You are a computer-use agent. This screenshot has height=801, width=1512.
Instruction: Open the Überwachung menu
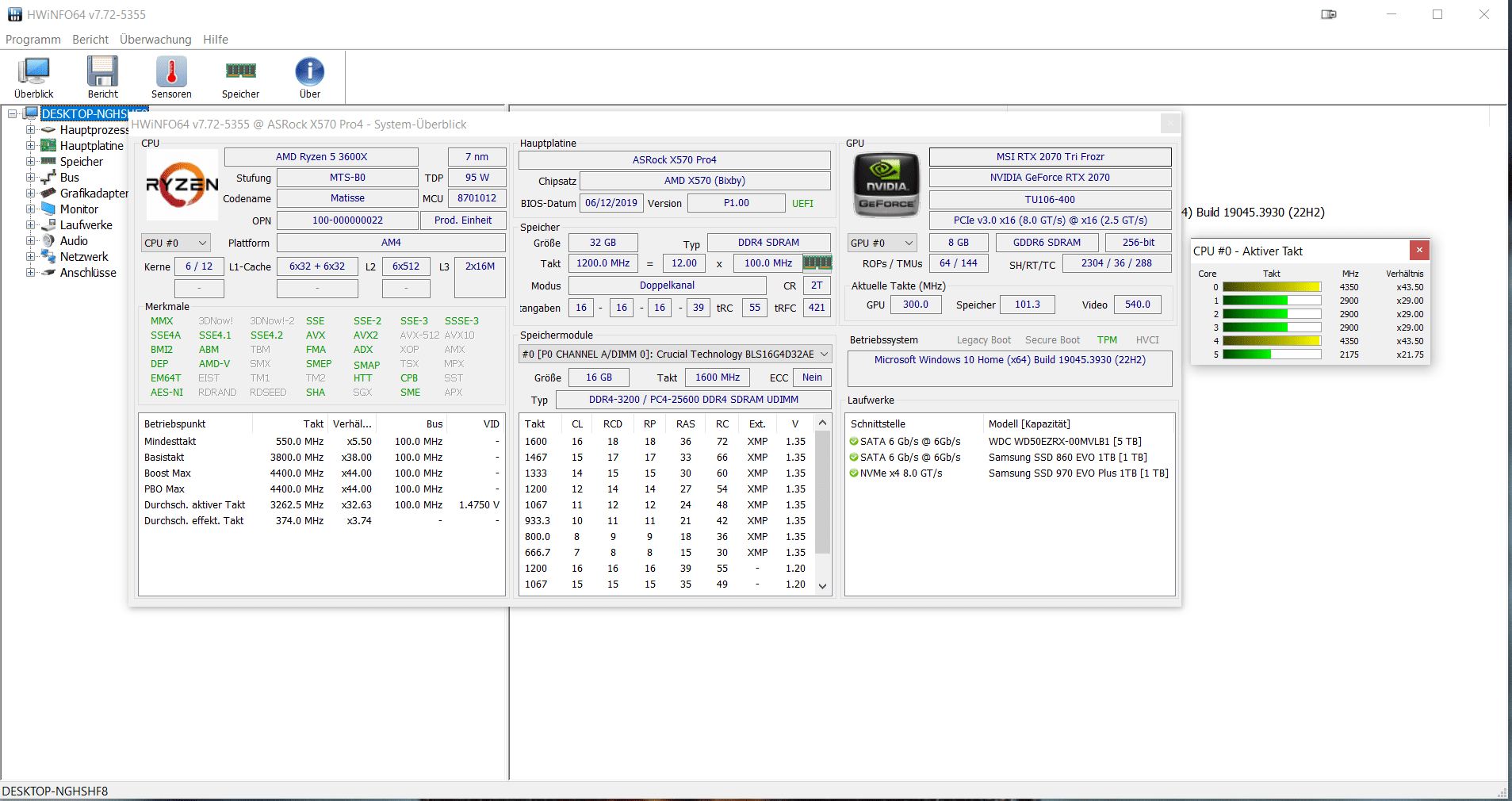(155, 40)
